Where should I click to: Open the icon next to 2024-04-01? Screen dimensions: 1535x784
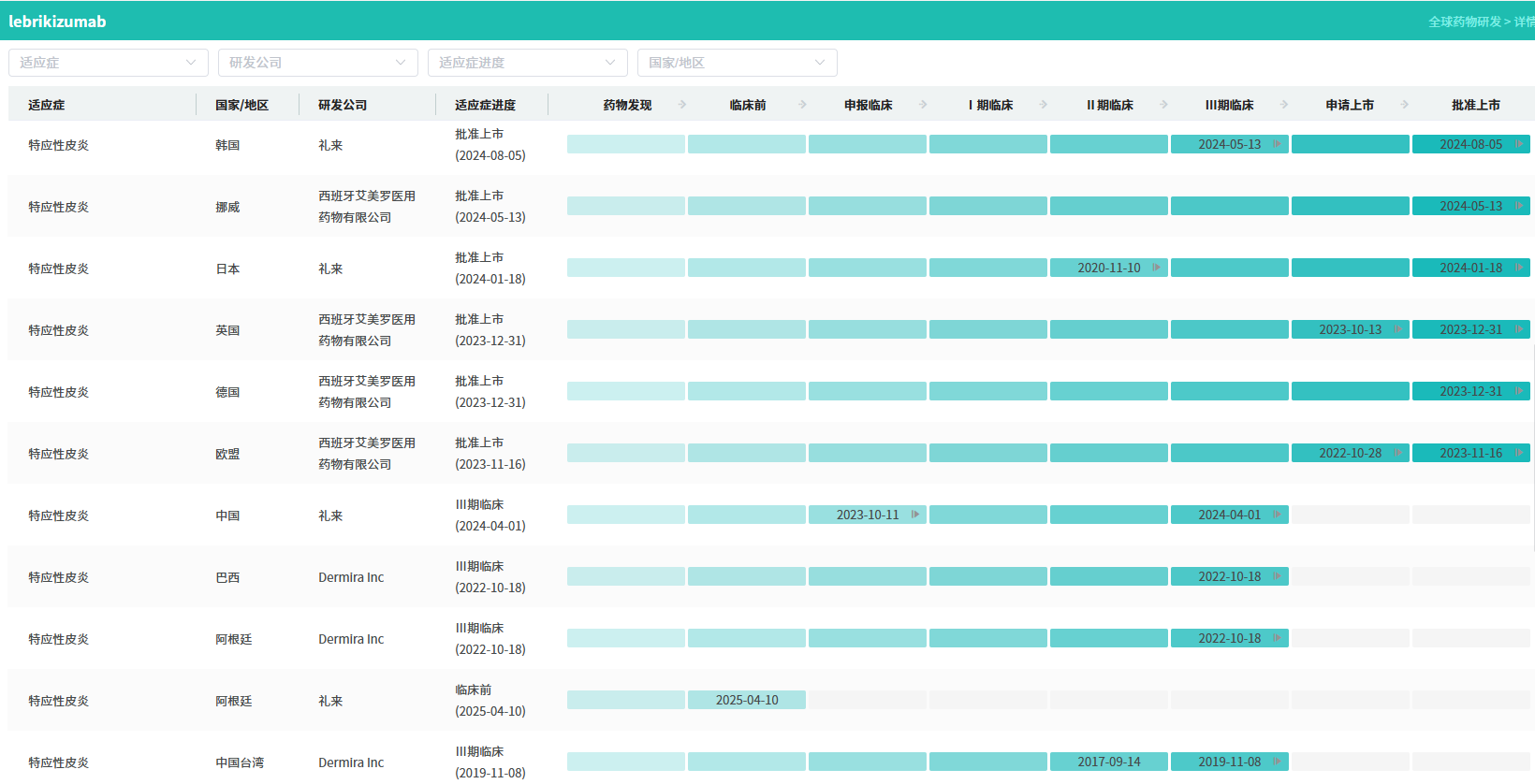pyautogui.click(x=1277, y=515)
